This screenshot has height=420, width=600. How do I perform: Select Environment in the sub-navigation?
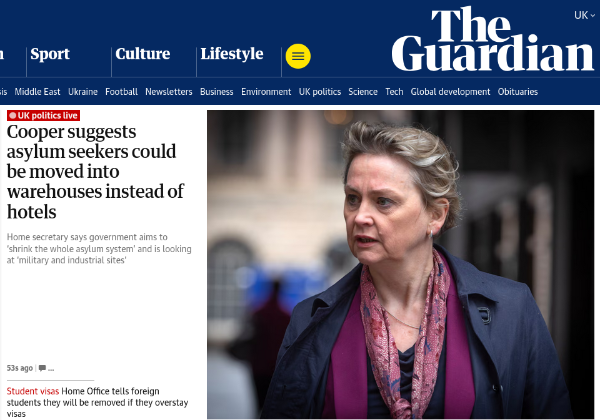(266, 92)
